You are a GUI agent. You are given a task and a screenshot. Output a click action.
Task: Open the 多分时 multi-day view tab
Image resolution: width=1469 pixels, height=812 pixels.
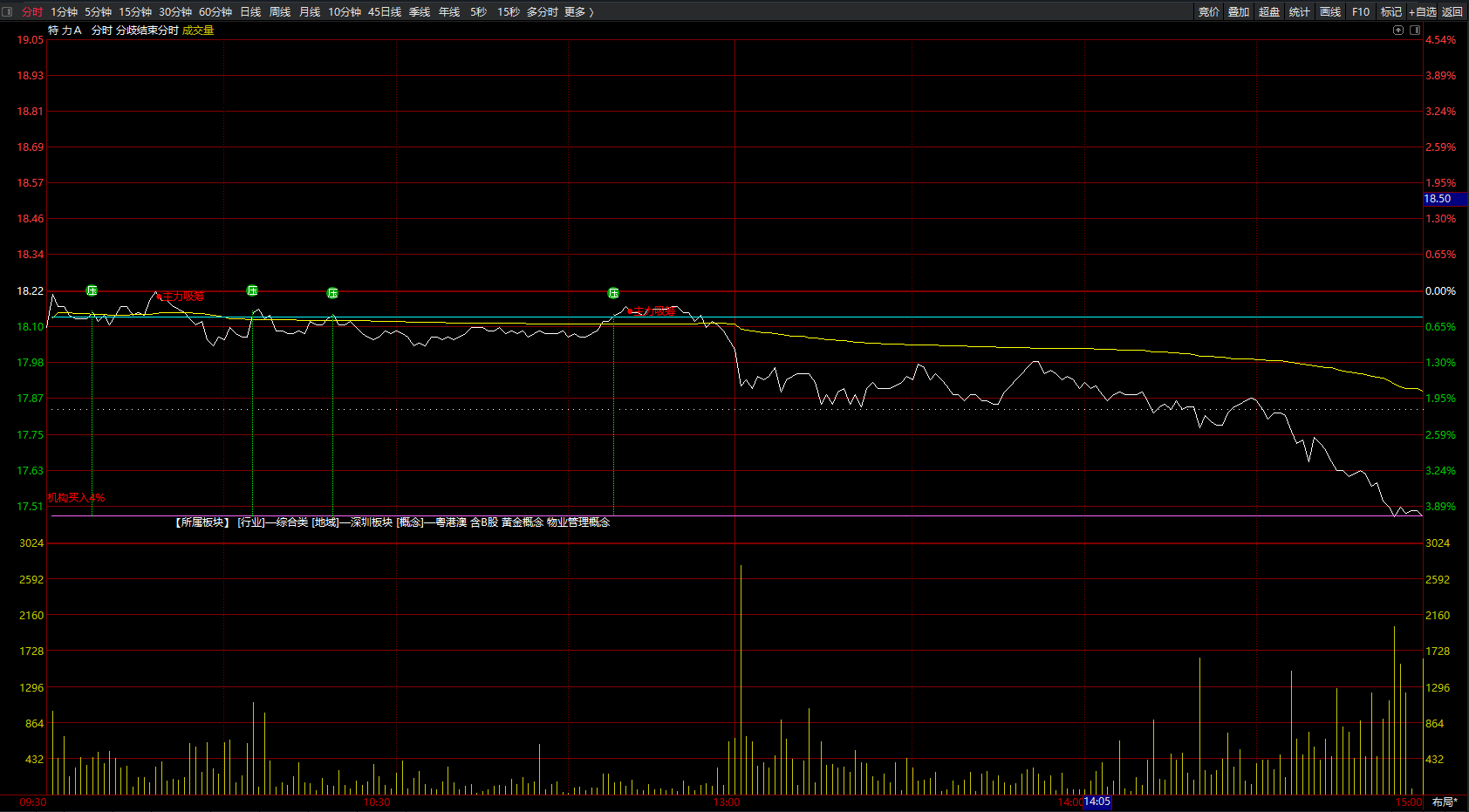[542, 11]
